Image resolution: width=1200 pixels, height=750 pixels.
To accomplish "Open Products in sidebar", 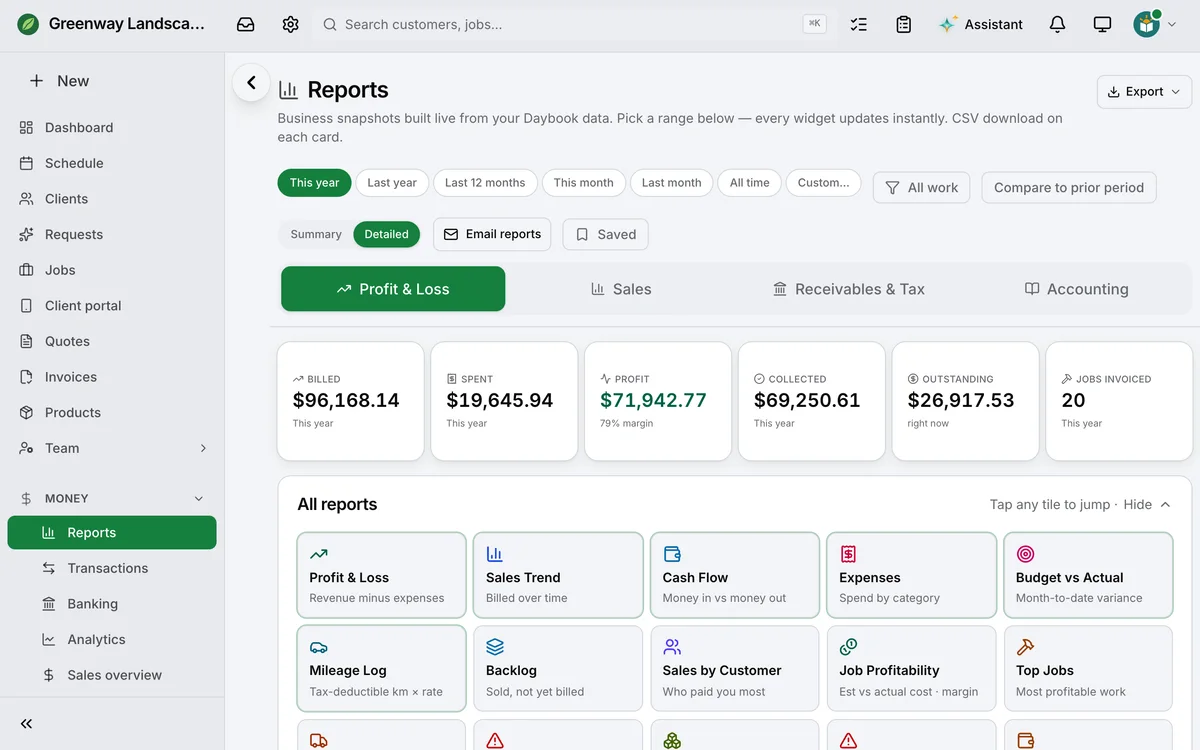I will point(112,413).
